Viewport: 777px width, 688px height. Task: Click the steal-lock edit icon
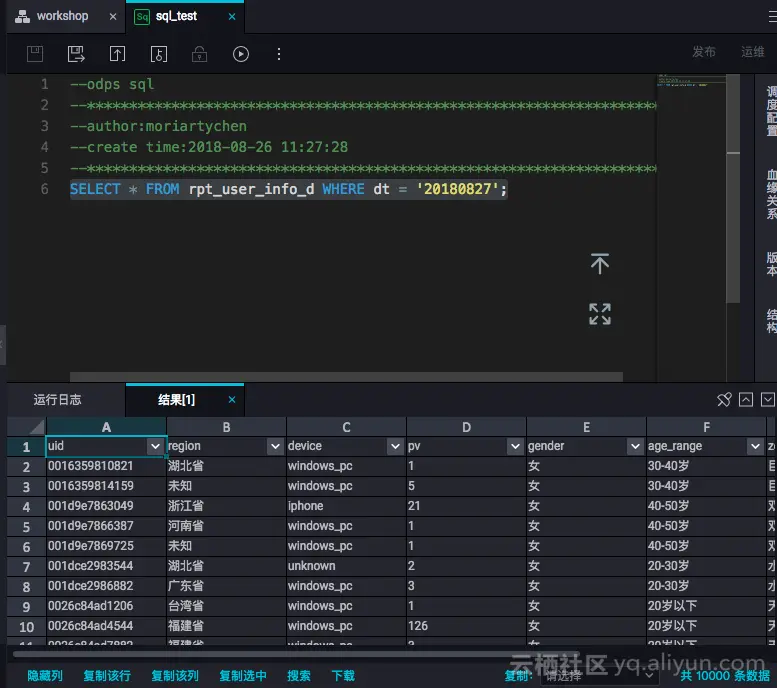159,54
